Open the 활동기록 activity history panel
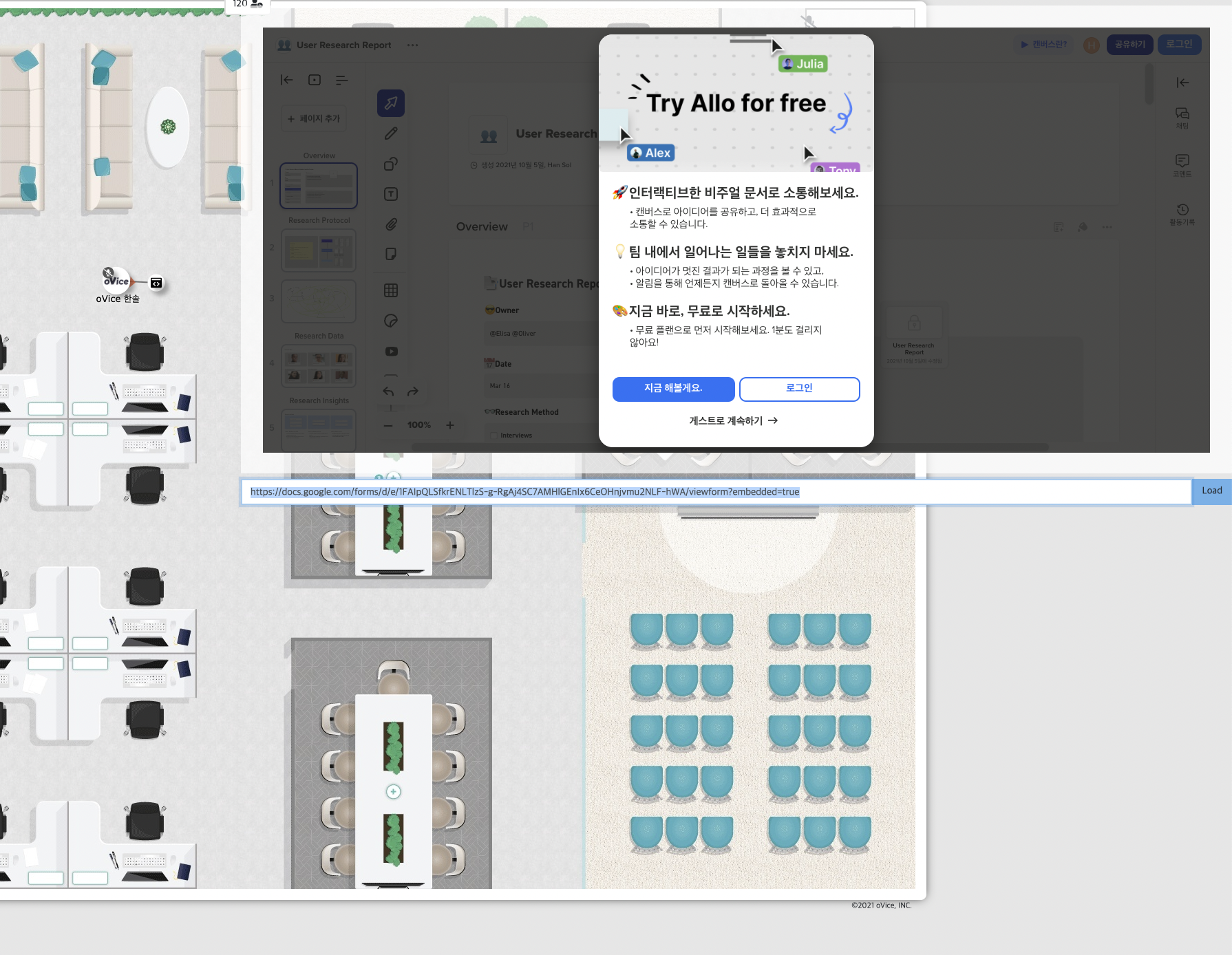 (x=1182, y=214)
